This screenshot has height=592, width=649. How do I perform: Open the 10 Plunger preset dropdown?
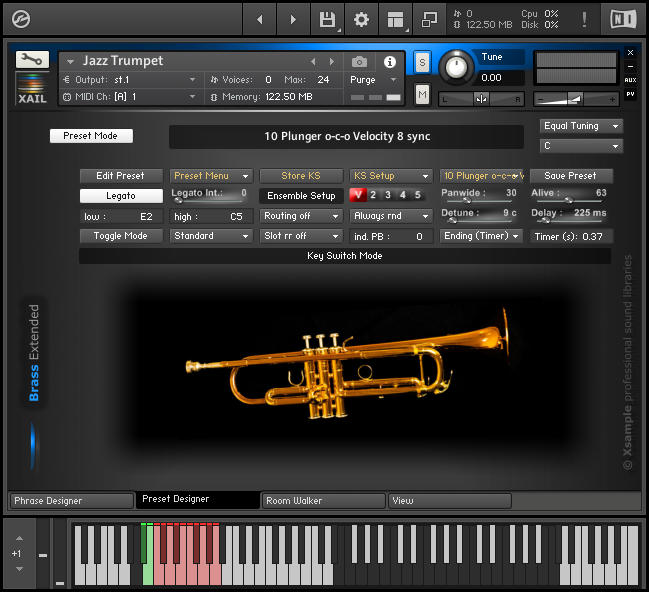(x=482, y=176)
